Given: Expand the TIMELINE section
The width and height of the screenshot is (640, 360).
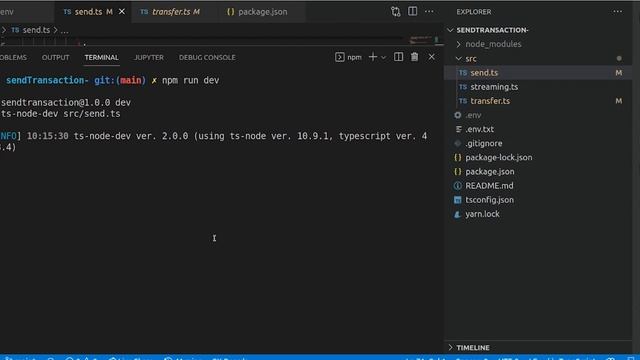Looking at the screenshot, I should click(538, 347).
